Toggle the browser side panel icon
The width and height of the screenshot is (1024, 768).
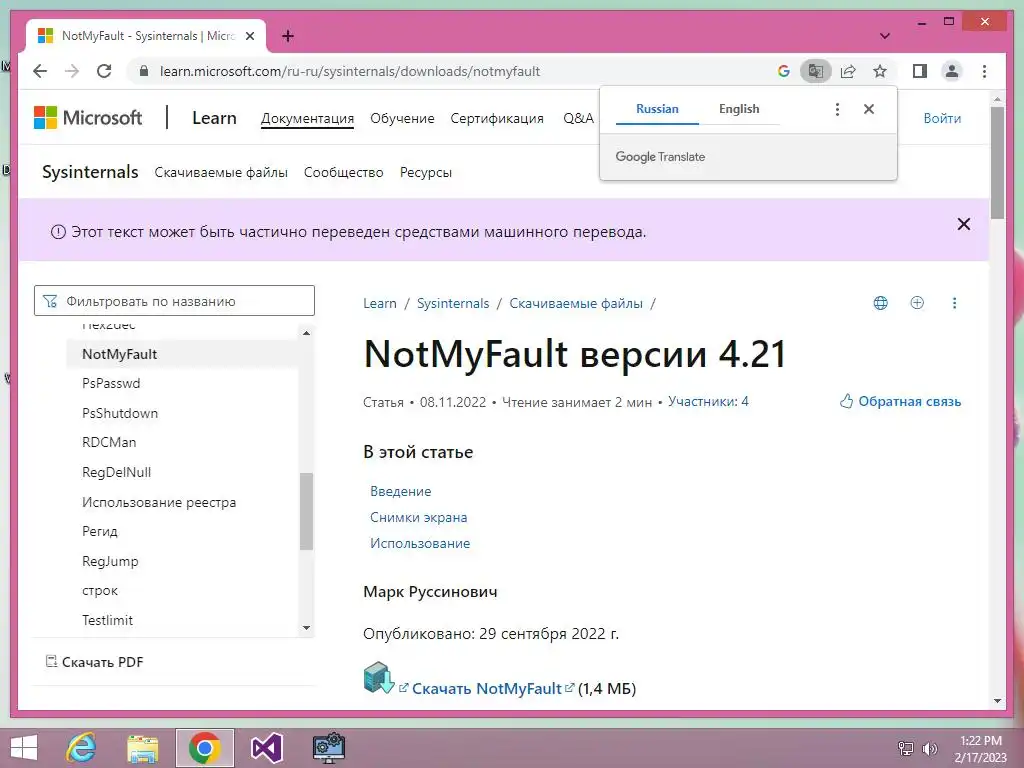point(920,71)
